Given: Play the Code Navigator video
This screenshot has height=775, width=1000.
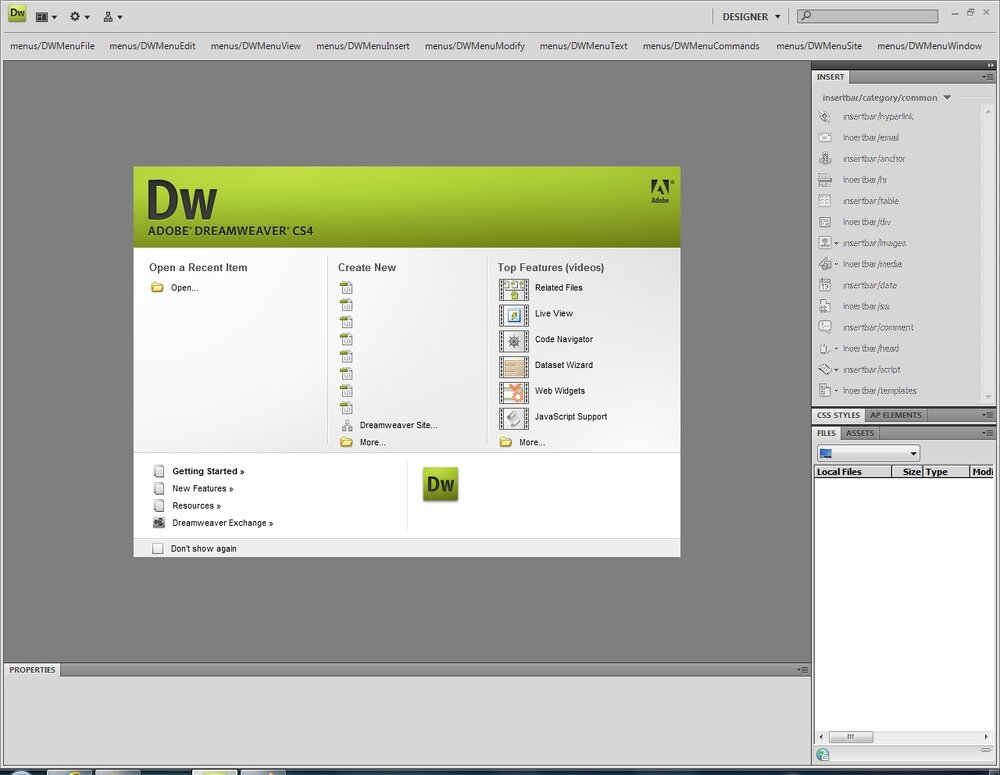Looking at the screenshot, I should 513,341.
